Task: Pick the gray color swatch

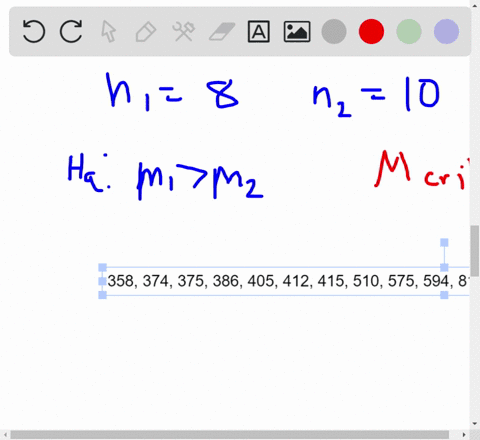Action: click(334, 32)
